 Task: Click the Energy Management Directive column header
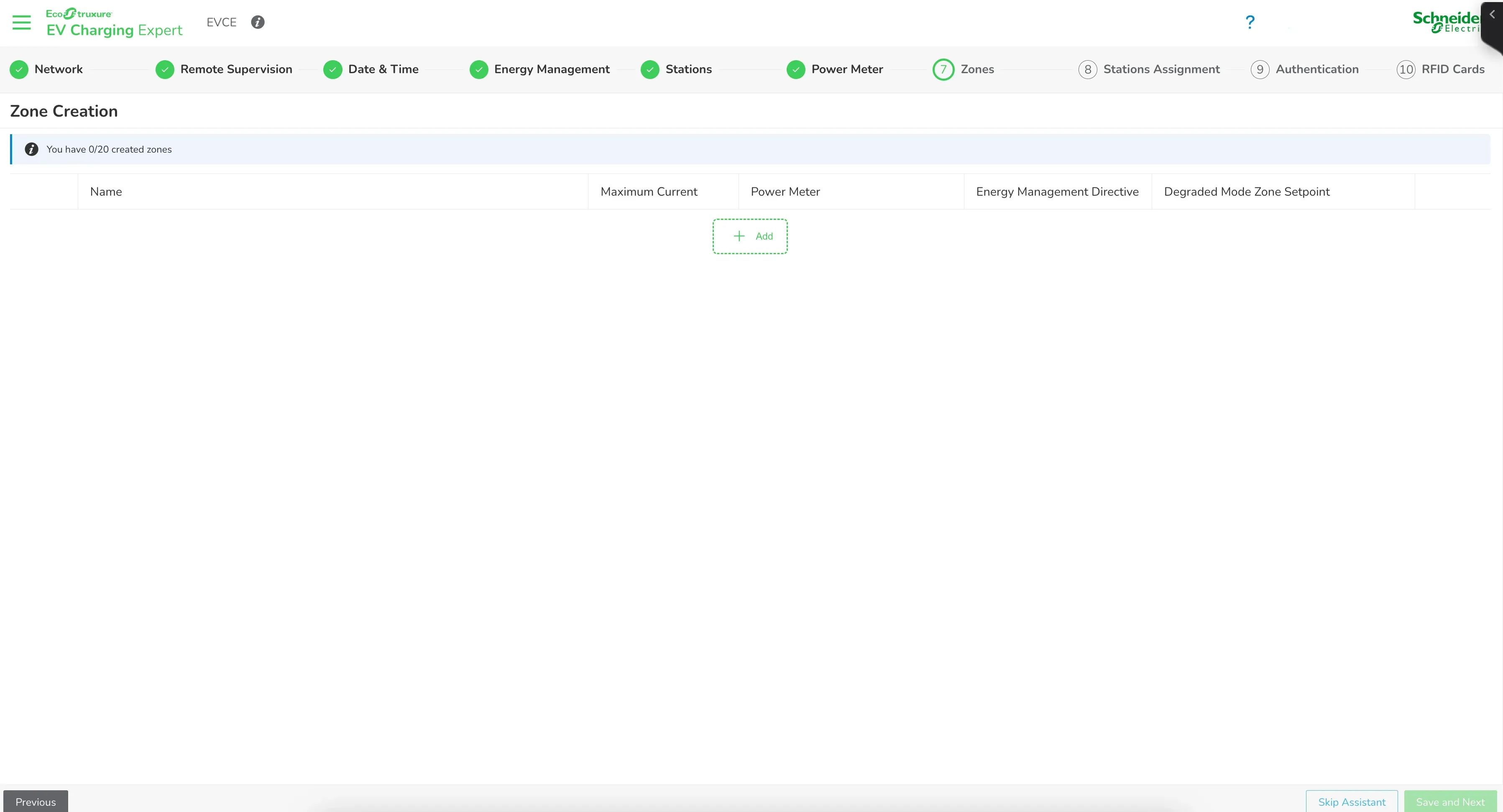pos(1057,192)
